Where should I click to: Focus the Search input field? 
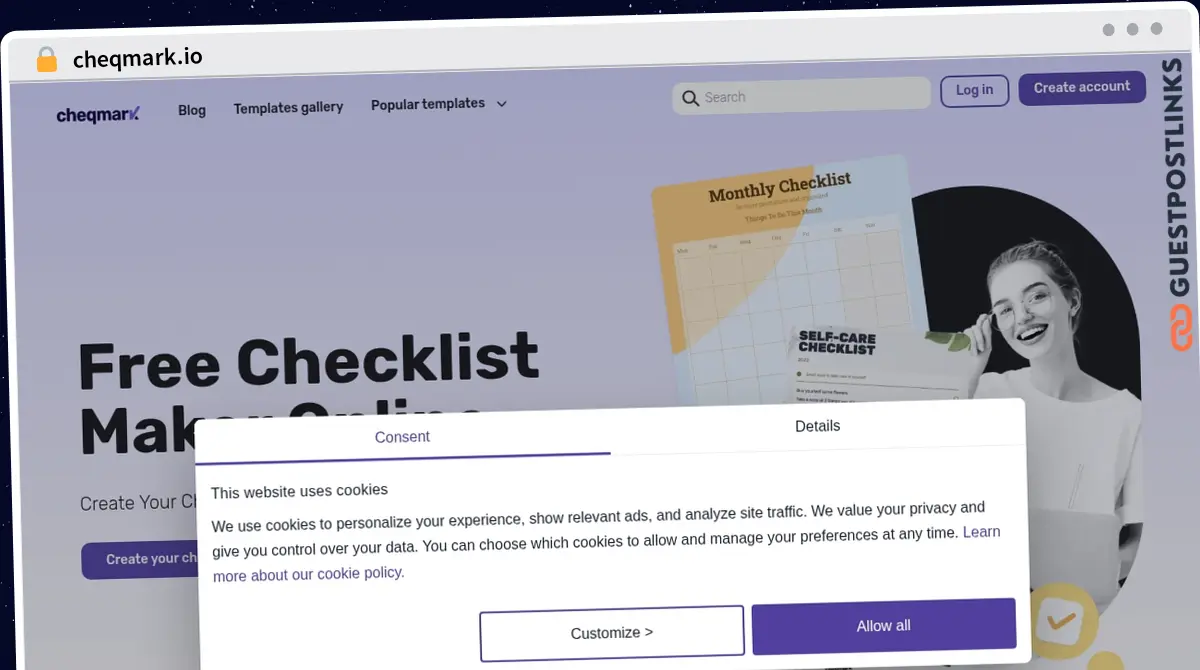[x=801, y=96]
